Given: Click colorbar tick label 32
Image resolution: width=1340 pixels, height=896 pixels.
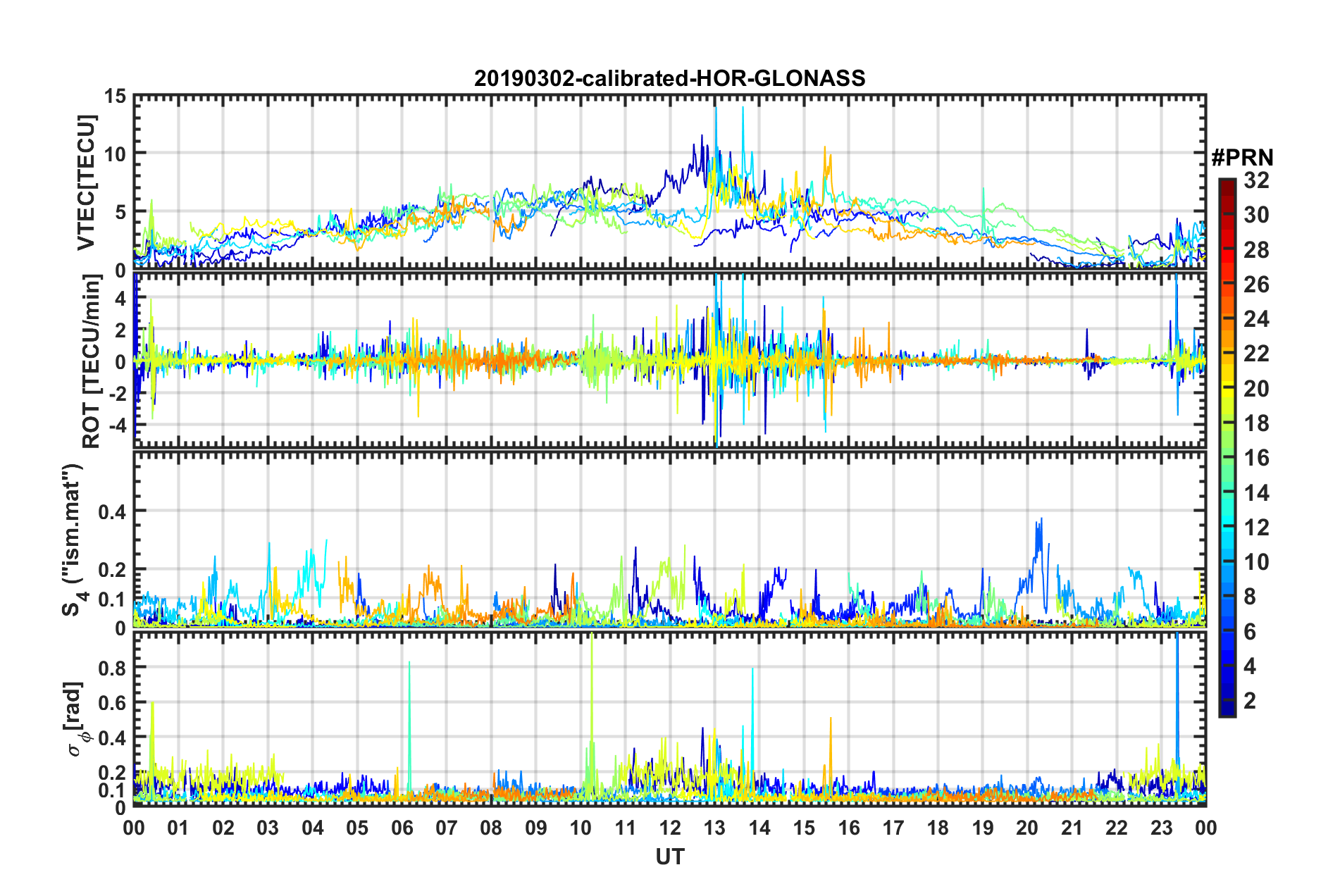Looking at the screenshot, I should (1256, 180).
